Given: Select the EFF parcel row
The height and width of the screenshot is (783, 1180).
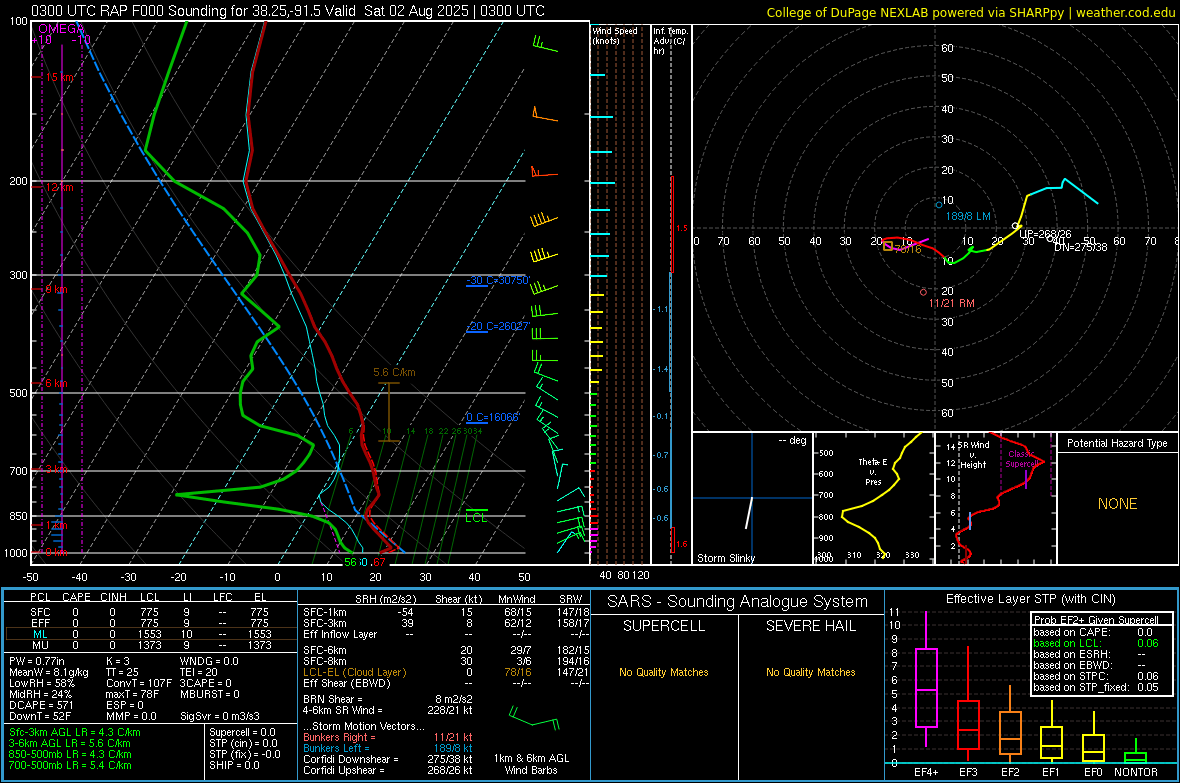Looking at the screenshot, I should tap(149, 623).
